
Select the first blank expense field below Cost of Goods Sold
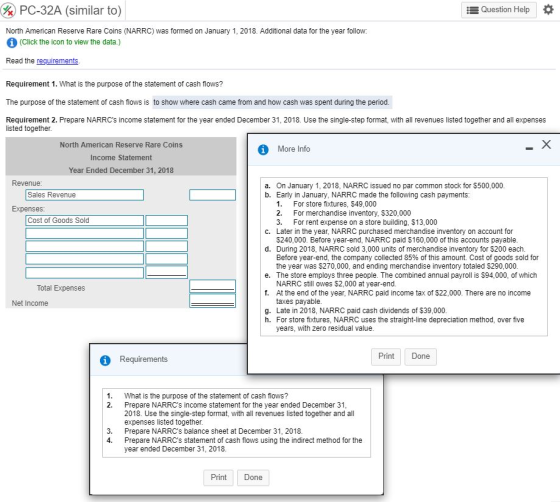pos(85,233)
